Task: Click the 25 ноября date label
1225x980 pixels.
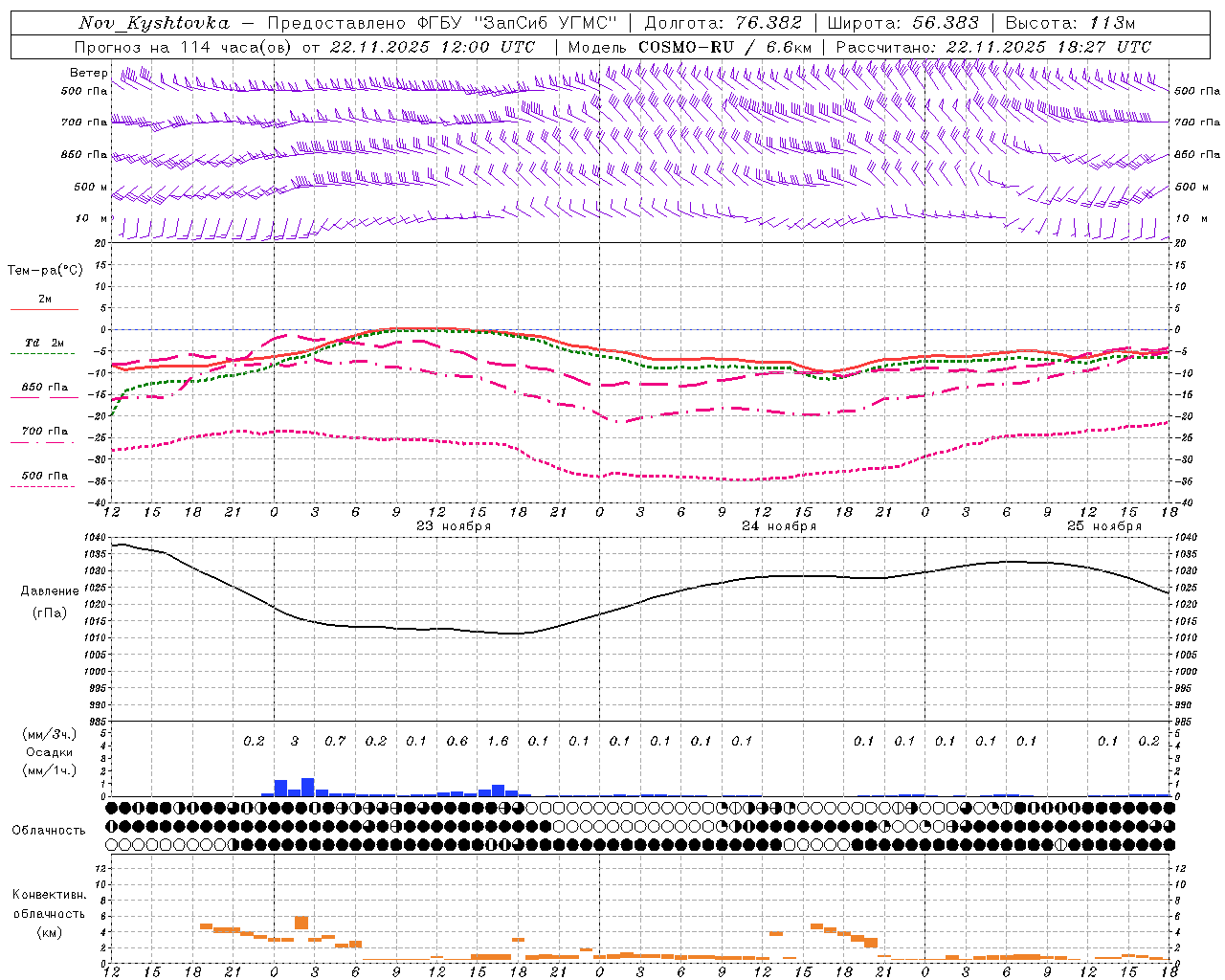Action: point(1104,526)
